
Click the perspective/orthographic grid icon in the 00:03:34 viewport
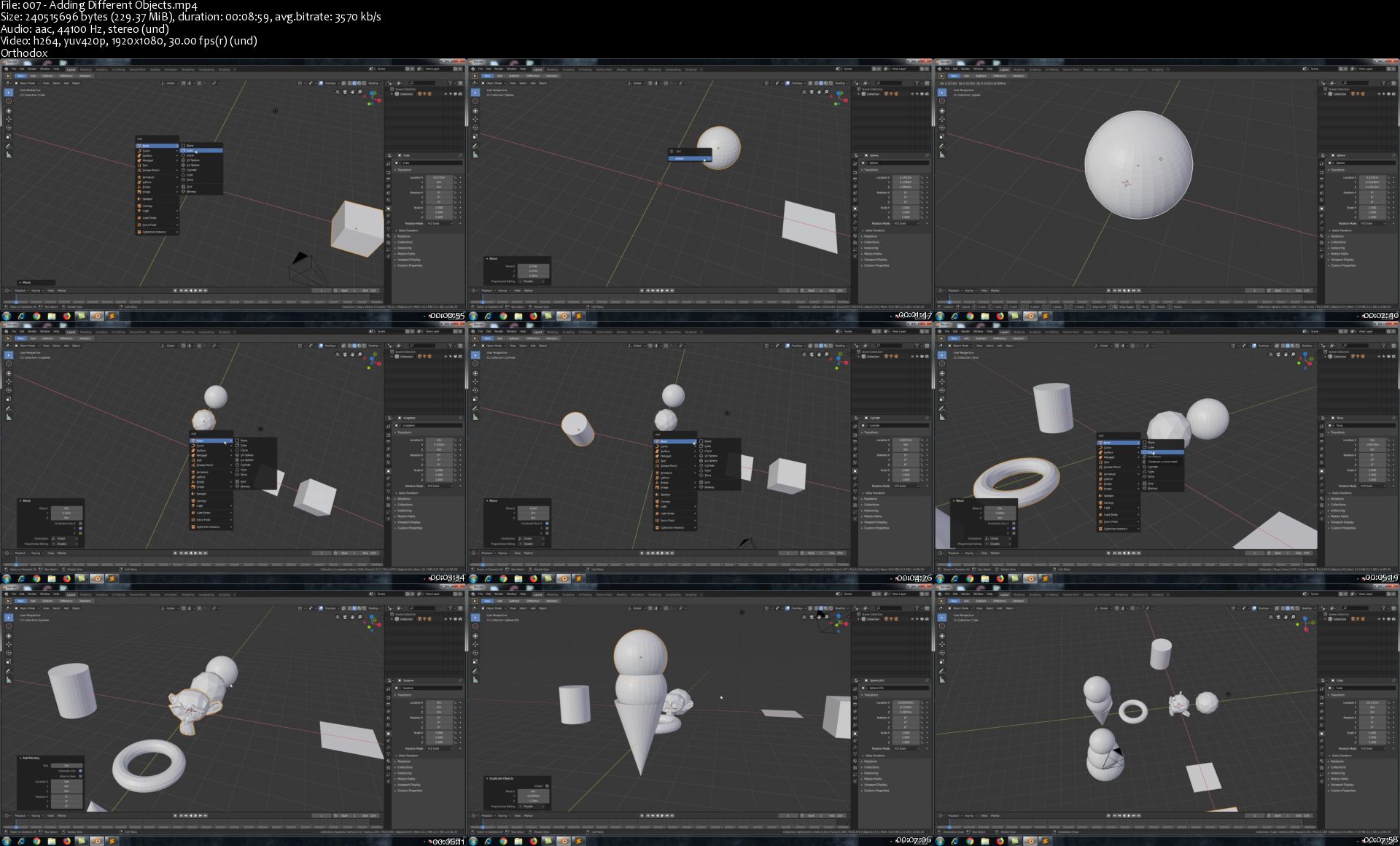[338, 354]
